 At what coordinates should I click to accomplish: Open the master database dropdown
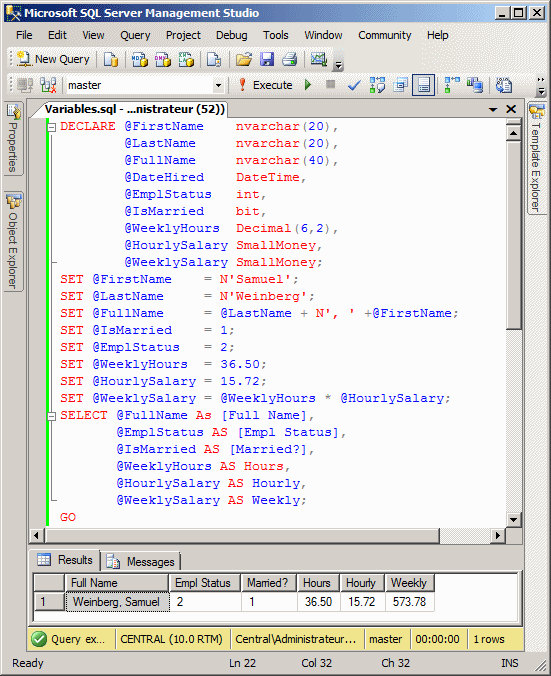[x=218, y=85]
